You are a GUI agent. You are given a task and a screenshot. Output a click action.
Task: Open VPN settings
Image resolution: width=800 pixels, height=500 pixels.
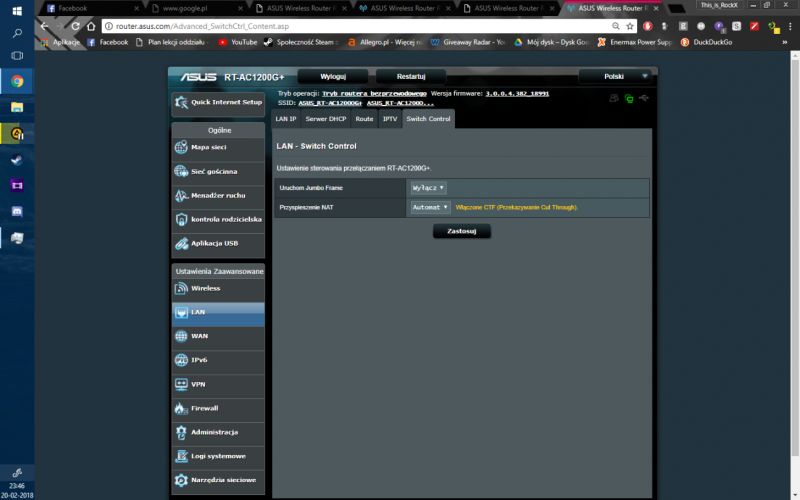click(x=218, y=384)
